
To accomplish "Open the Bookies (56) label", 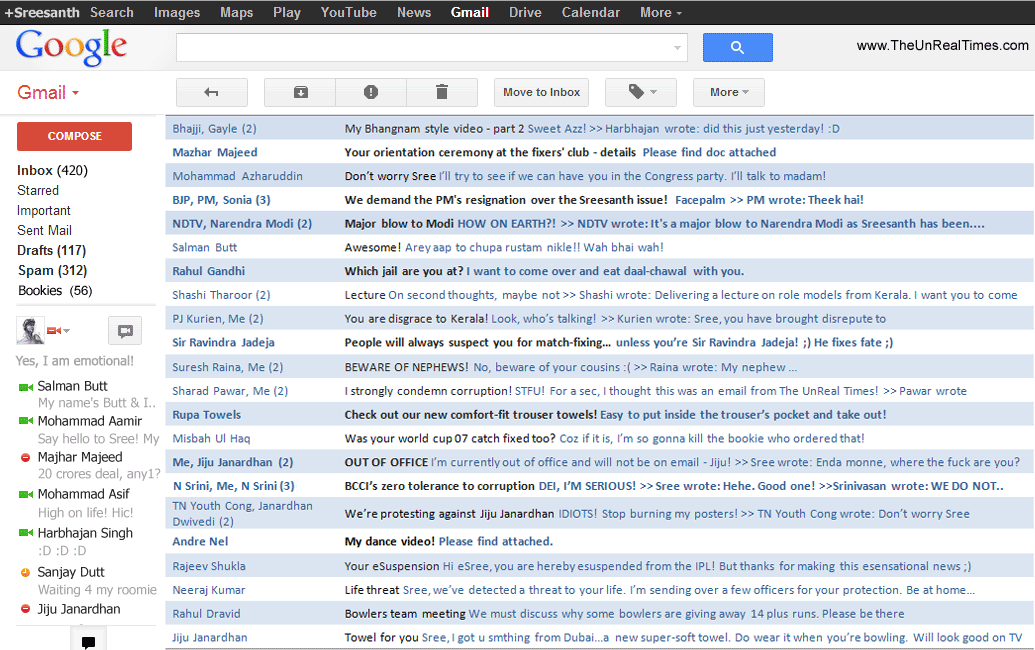I will (55, 290).
